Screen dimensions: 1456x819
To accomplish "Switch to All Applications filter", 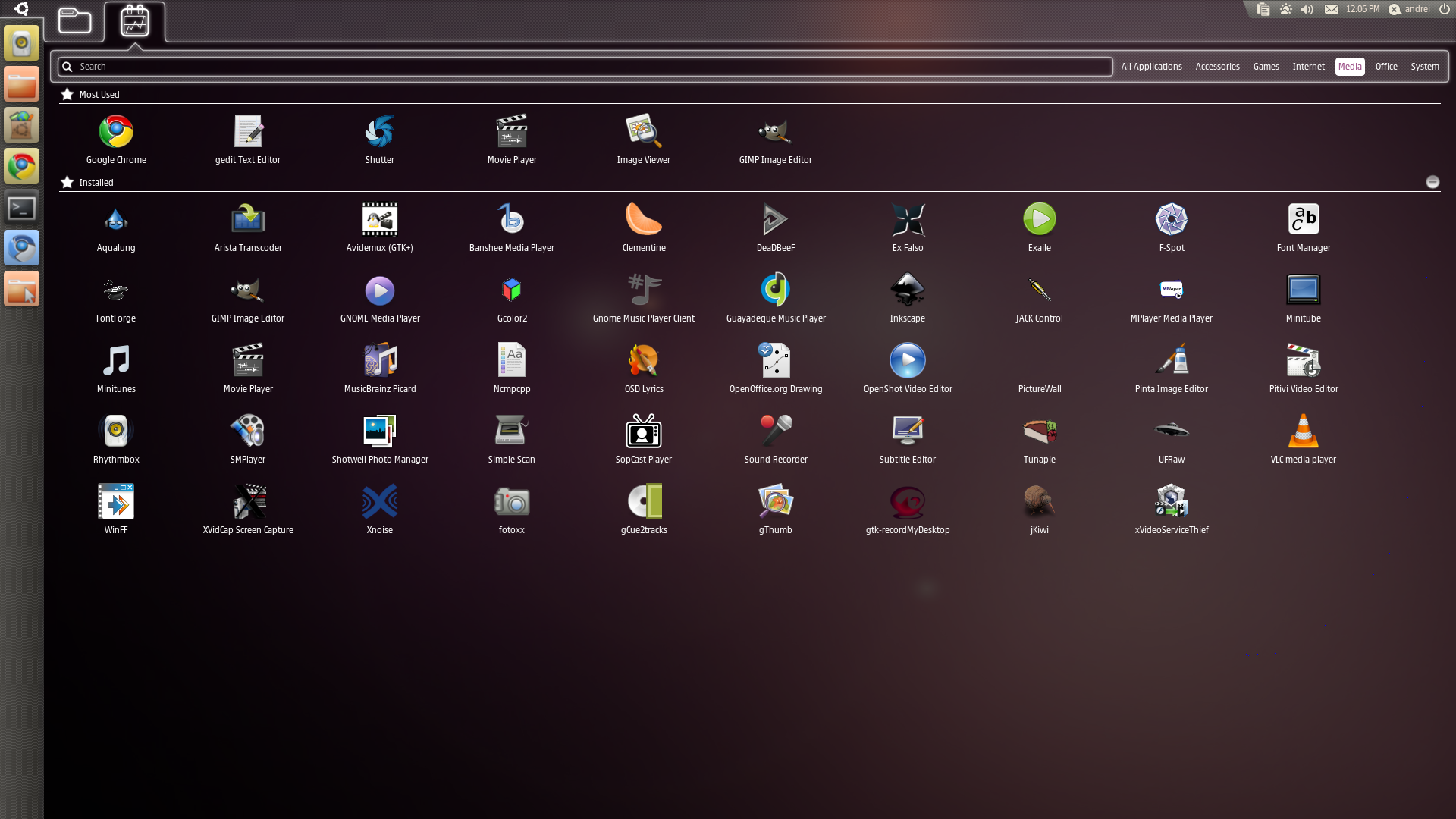I will (1151, 67).
